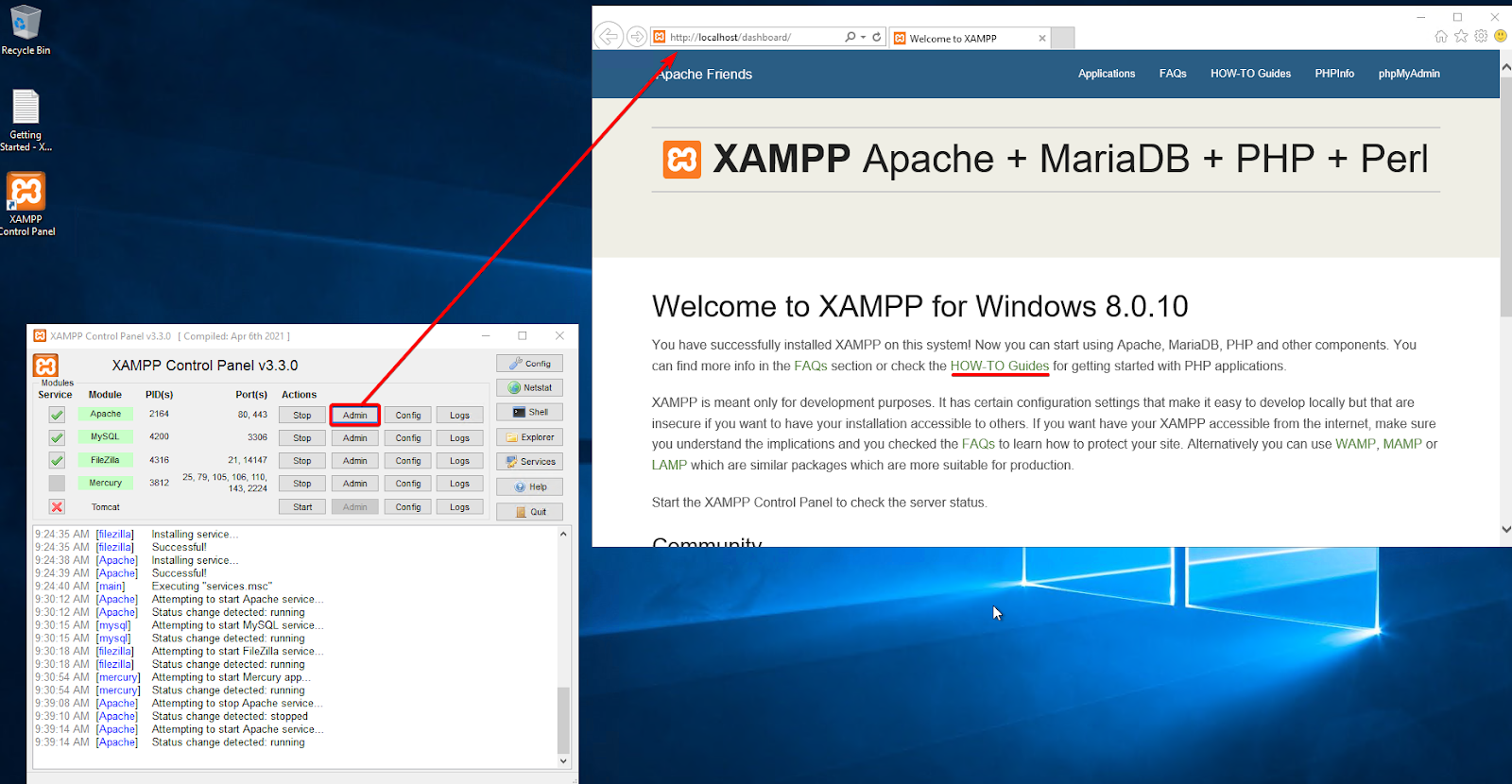Follow the HOW-TO Guides link in welcome text

point(1000,366)
